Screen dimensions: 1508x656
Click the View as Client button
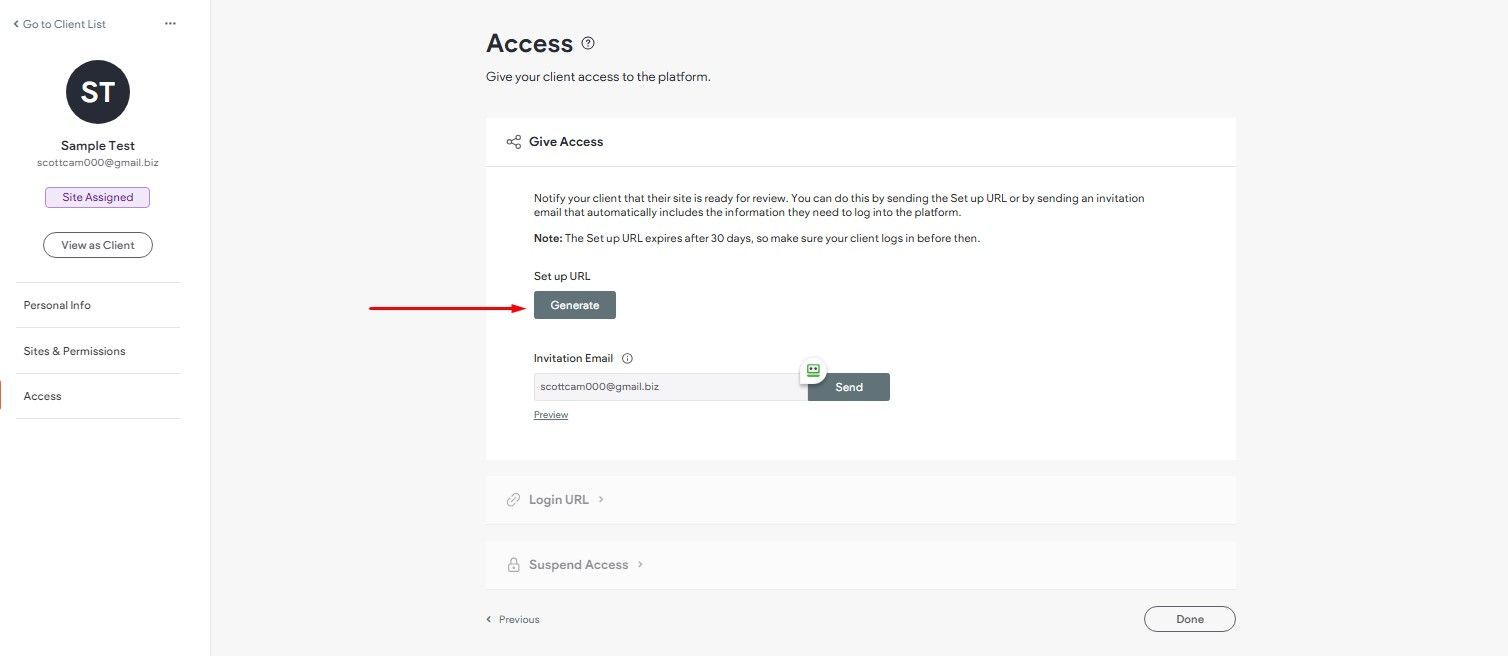[98, 245]
